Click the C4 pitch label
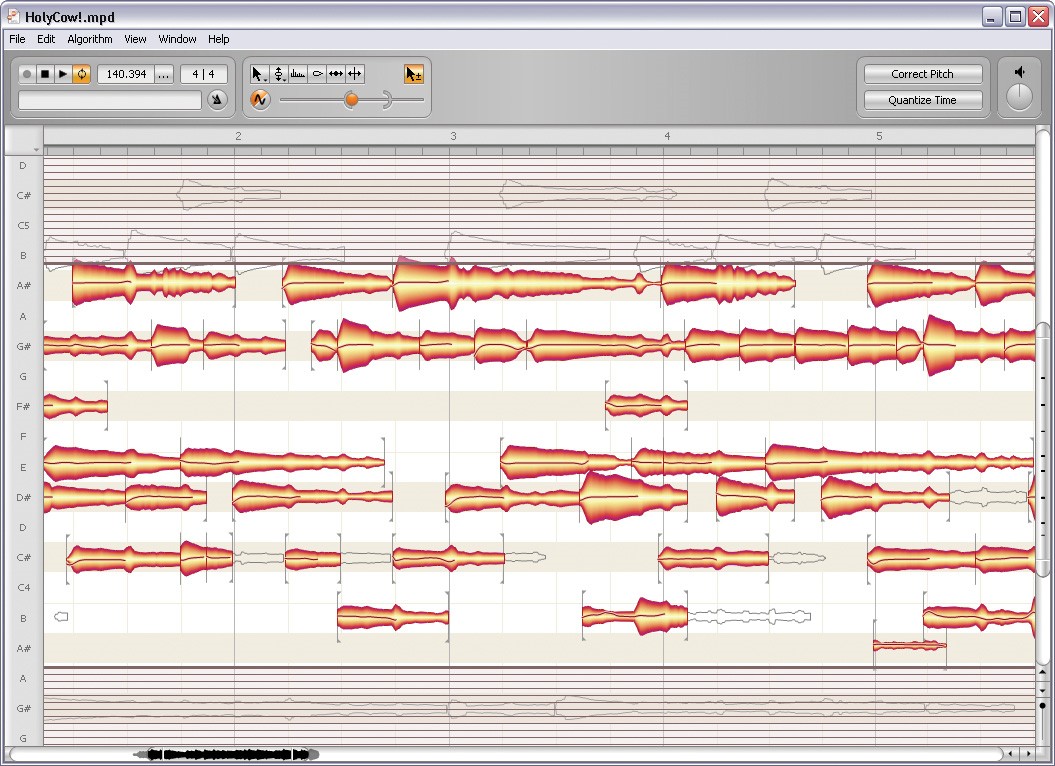The height and width of the screenshot is (766, 1055). point(24,588)
